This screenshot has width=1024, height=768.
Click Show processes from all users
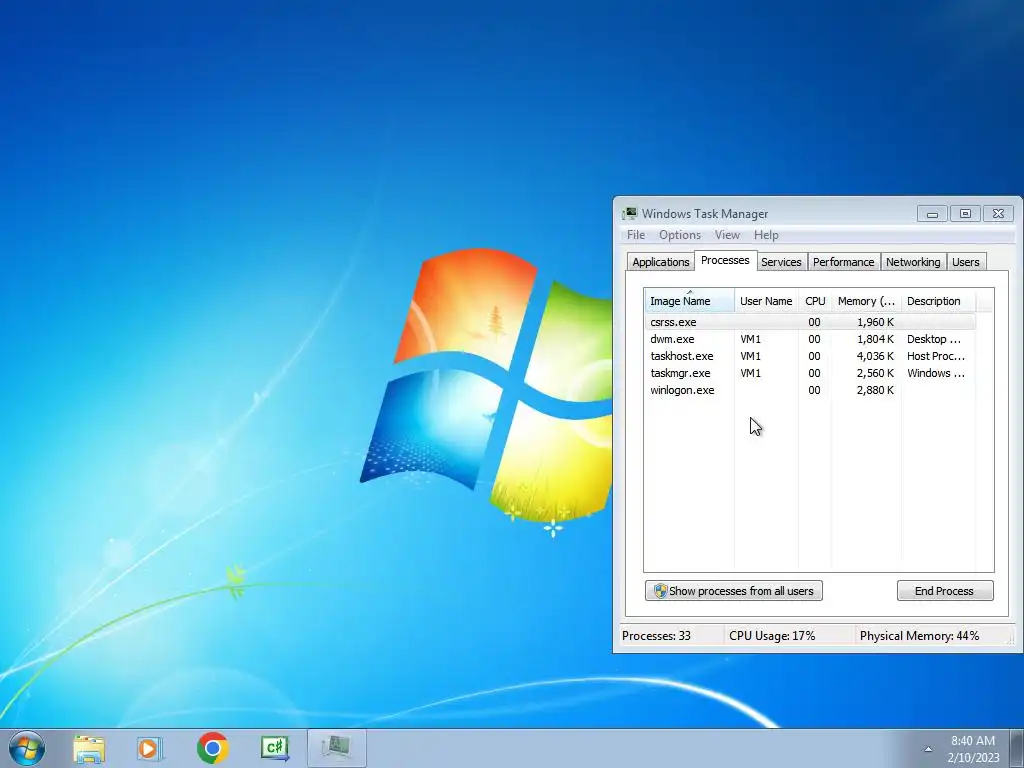[733, 590]
